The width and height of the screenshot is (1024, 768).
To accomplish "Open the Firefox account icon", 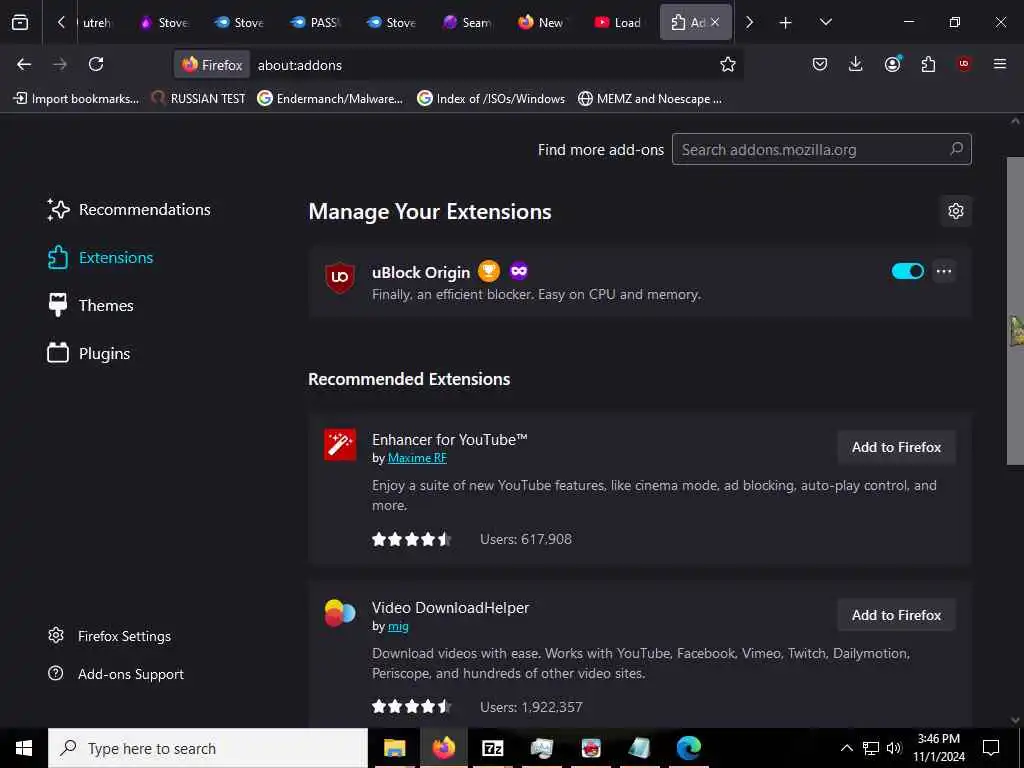I will [x=893, y=64].
